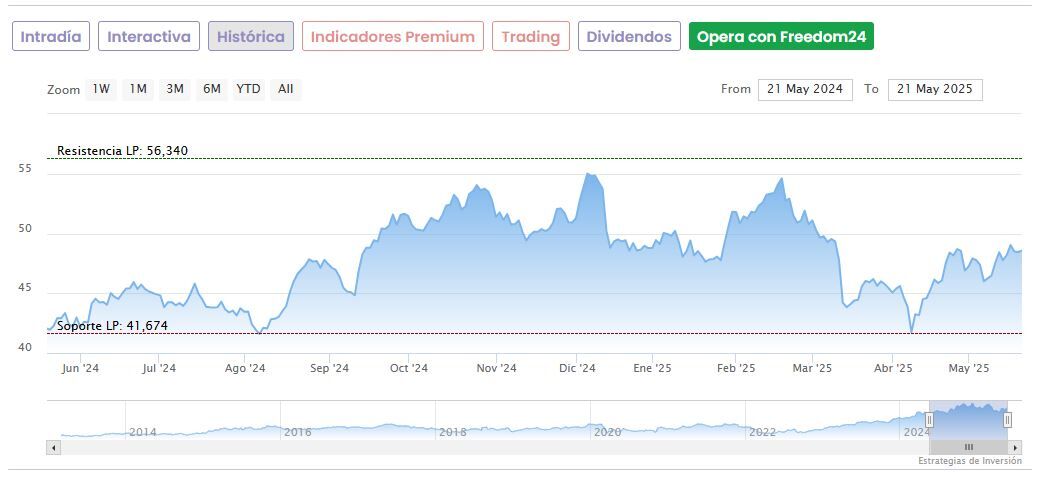The width and height of the screenshot is (1041, 479).
Task: Switch to the Intradía tab
Action: tap(51, 37)
